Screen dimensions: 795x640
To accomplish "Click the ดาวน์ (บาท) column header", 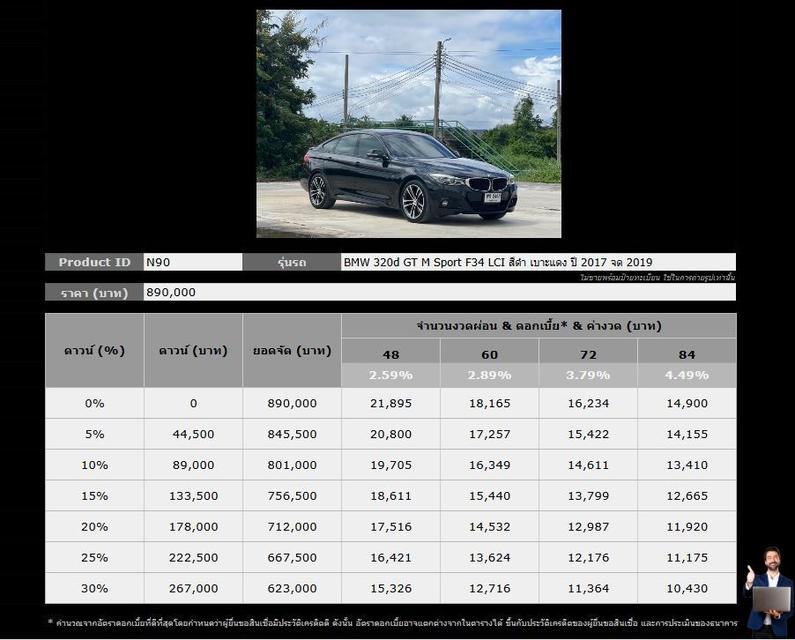I will (193, 350).
